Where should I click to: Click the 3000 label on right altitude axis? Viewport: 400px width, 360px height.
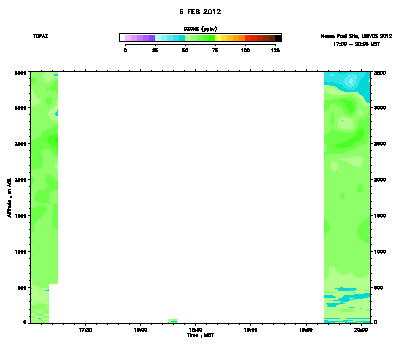pyautogui.click(x=380, y=108)
